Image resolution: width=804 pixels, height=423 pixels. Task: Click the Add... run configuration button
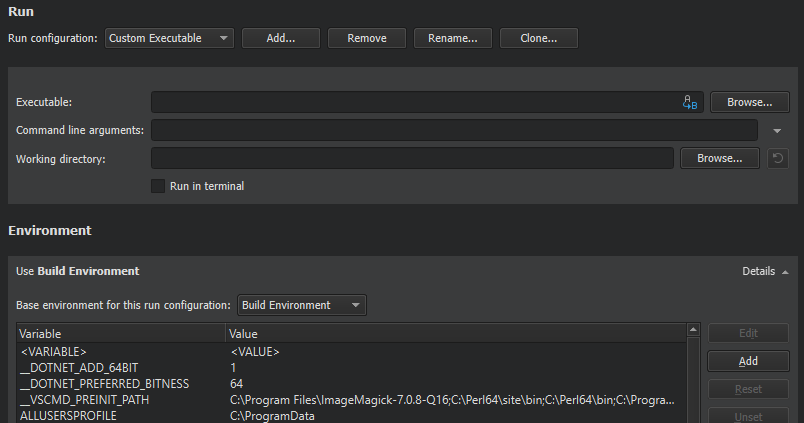coord(281,38)
